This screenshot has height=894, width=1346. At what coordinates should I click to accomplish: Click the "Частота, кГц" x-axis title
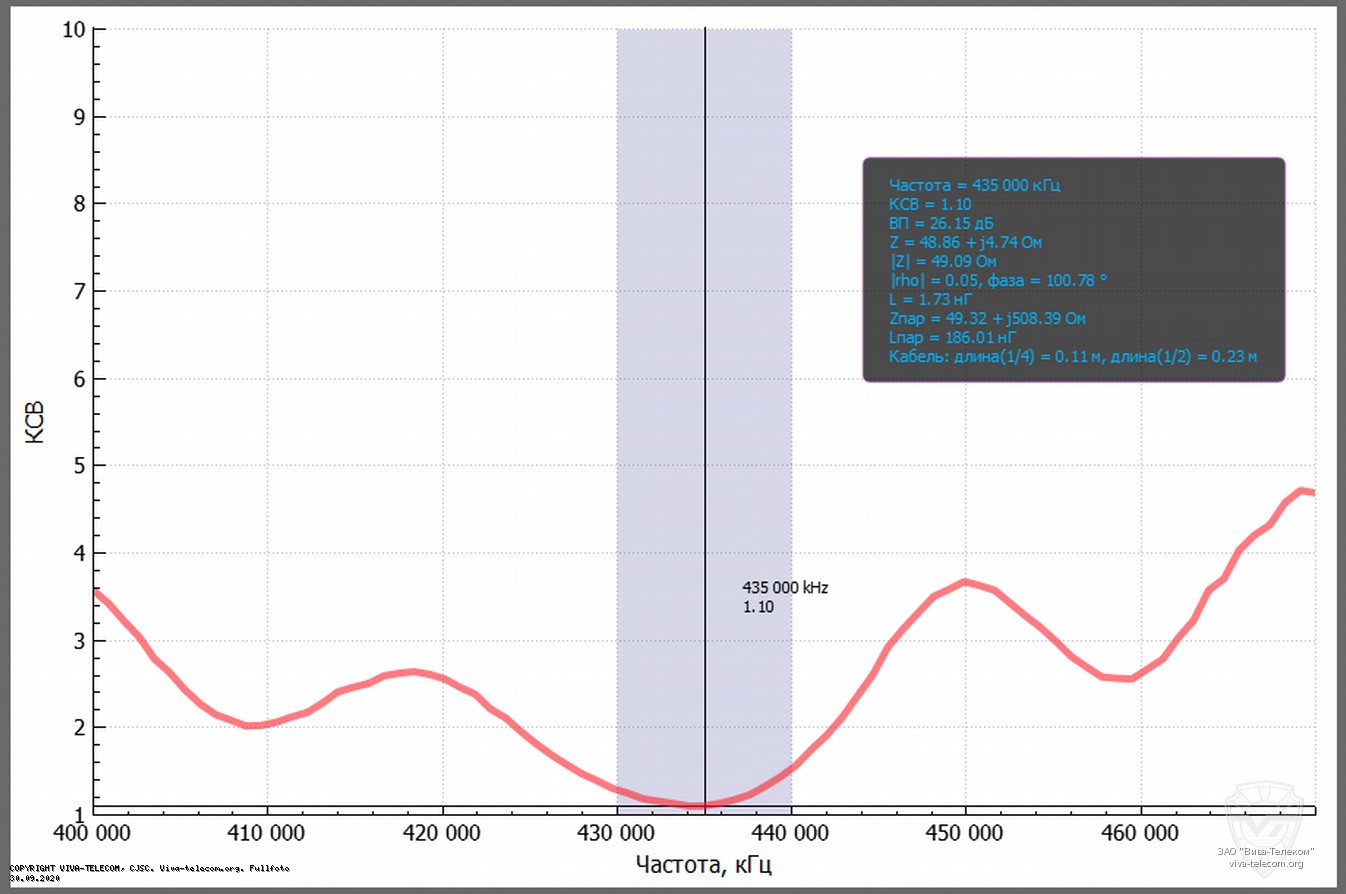tap(704, 863)
